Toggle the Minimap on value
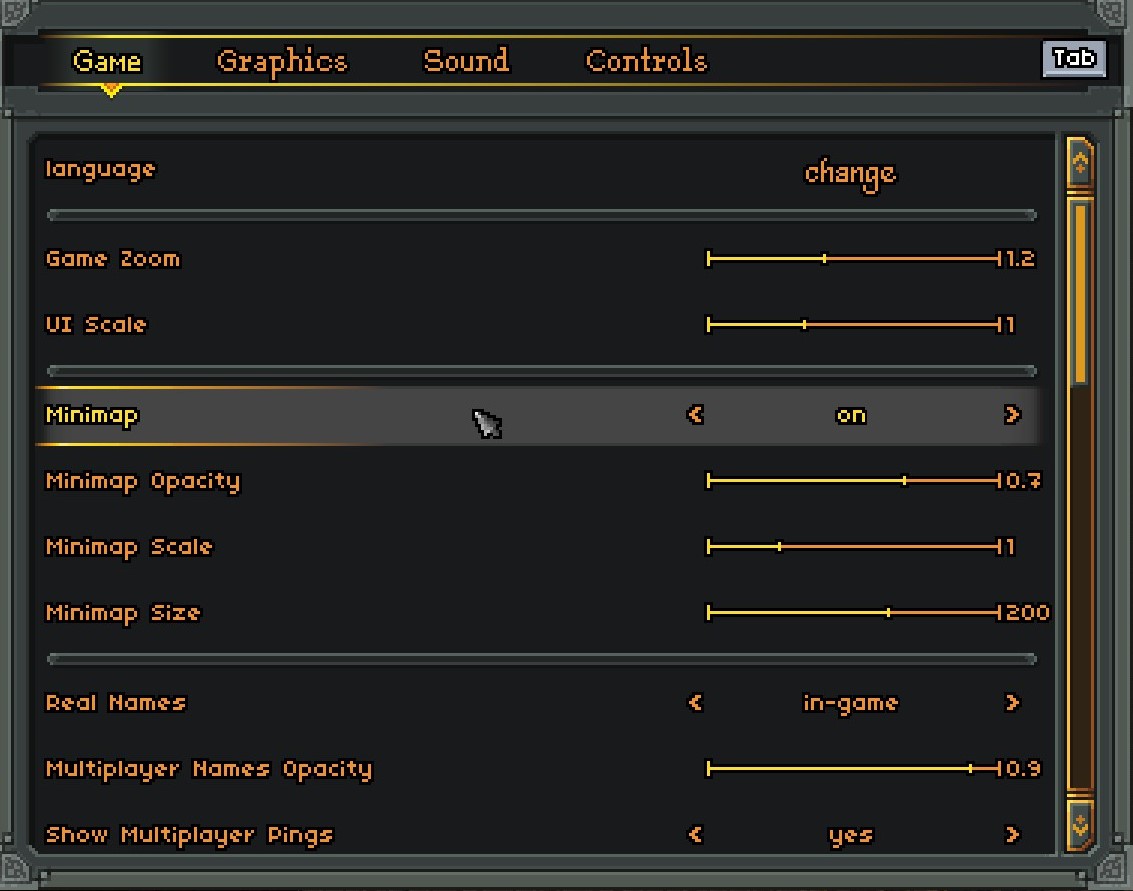The image size is (1133, 891). pyautogui.click(x=851, y=415)
